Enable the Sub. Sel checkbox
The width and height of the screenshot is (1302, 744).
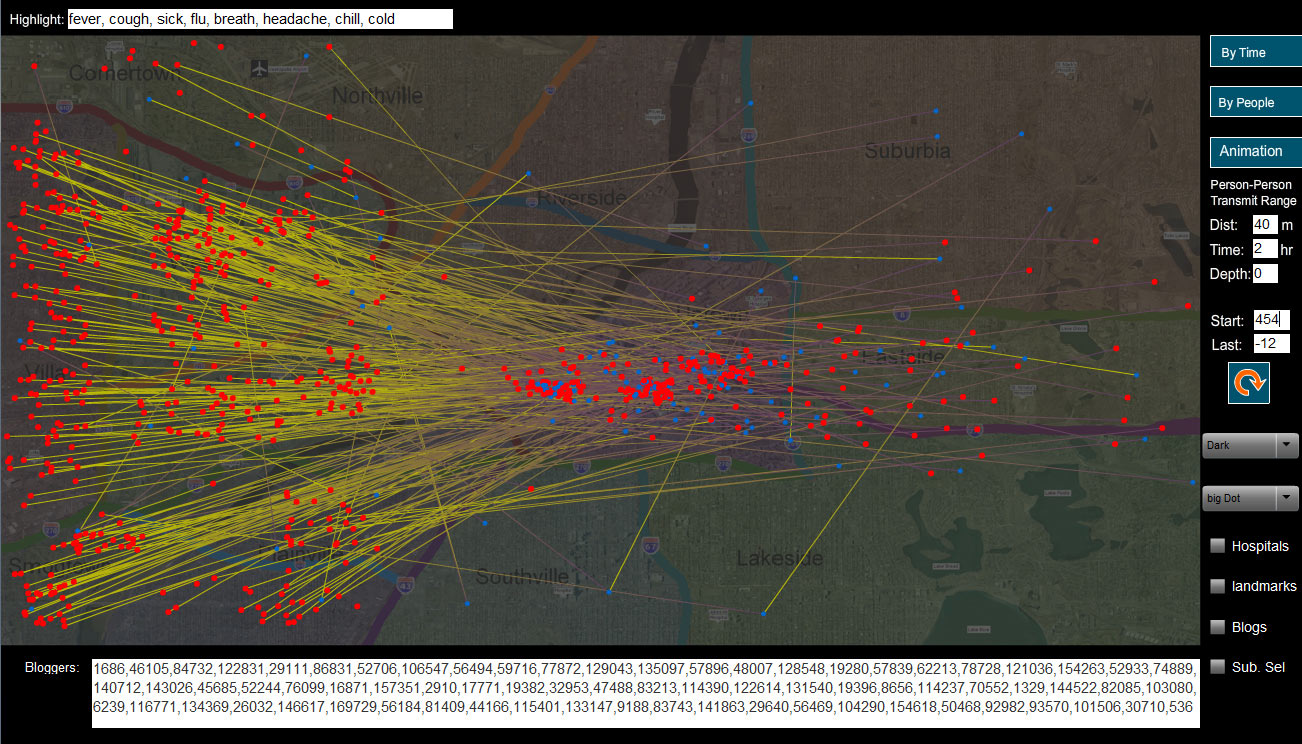pyautogui.click(x=1218, y=667)
